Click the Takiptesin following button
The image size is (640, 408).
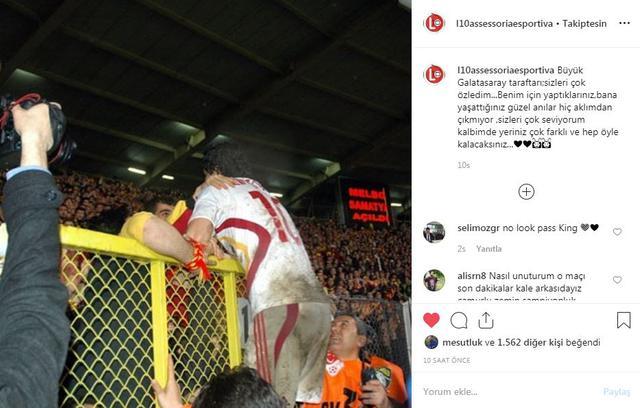coord(584,24)
